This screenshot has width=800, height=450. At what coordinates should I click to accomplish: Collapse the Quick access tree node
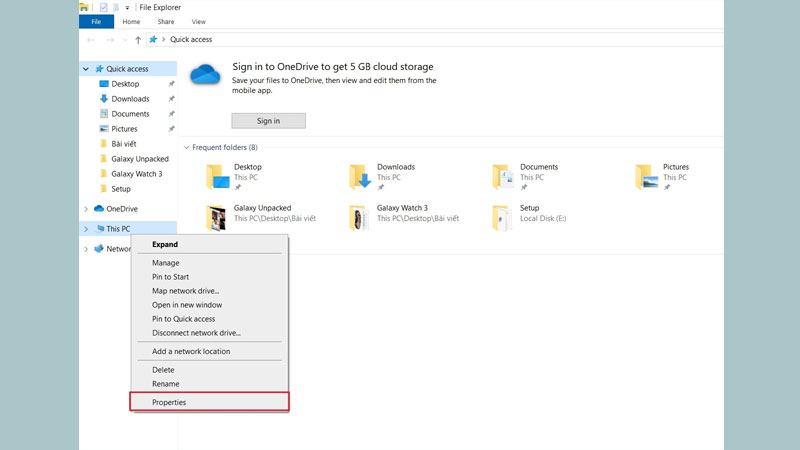tap(86, 69)
